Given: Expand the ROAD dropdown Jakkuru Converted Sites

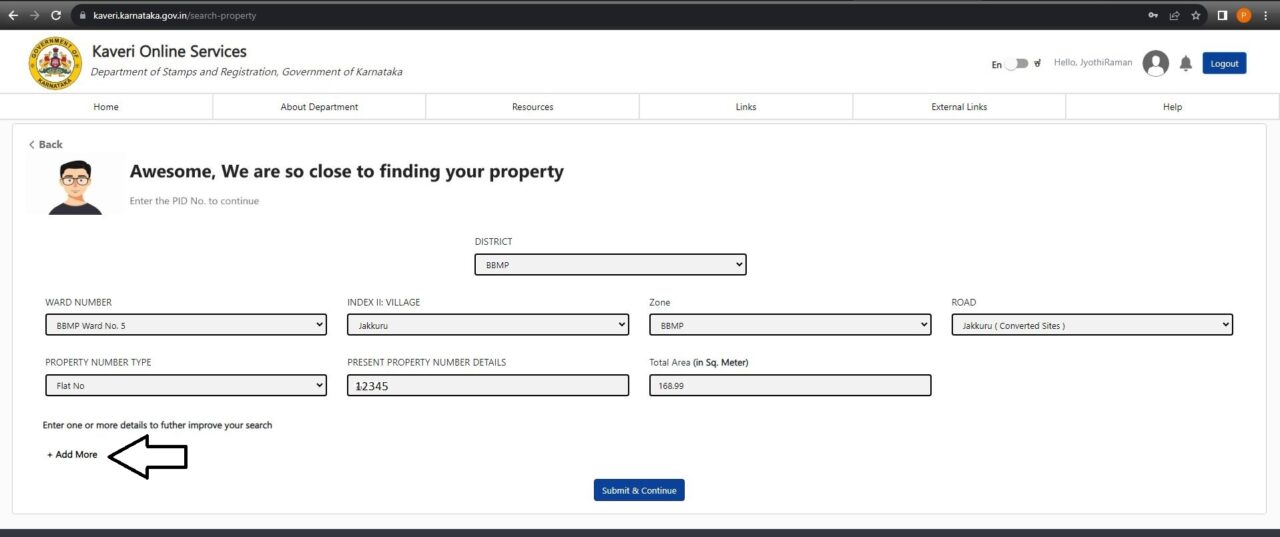Looking at the screenshot, I should click(1092, 325).
